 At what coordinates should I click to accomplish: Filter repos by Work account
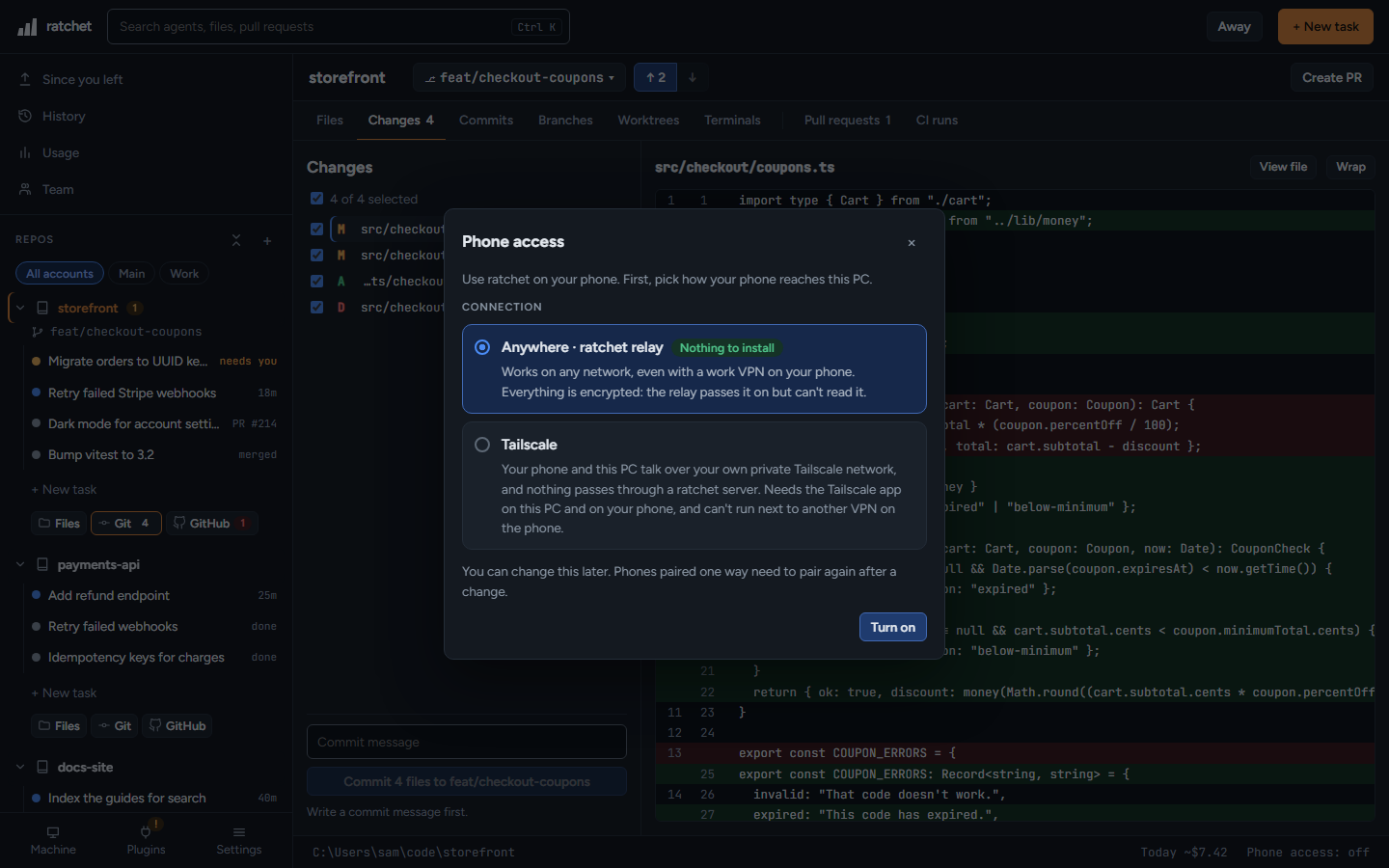pos(184,274)
